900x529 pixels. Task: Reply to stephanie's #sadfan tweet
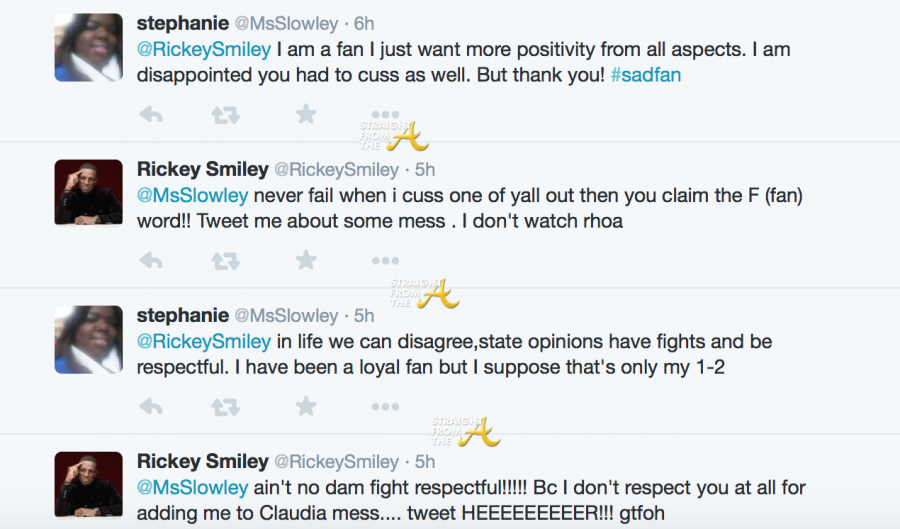click(x=151, y=115)
